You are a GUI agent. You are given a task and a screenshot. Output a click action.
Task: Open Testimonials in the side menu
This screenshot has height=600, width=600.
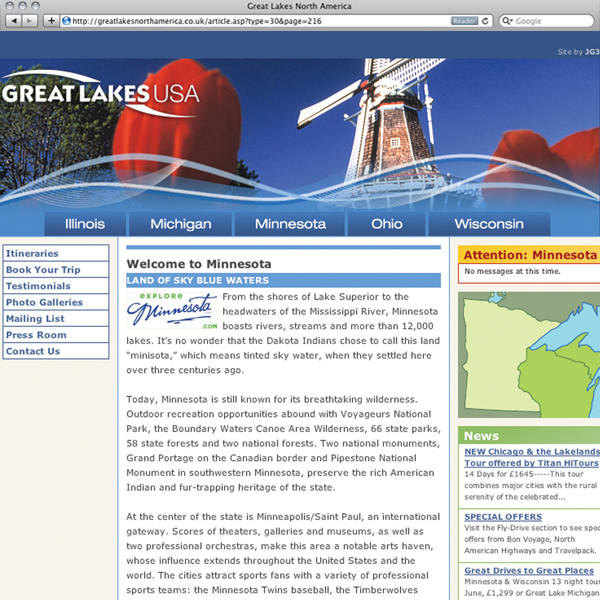[56, 286]
